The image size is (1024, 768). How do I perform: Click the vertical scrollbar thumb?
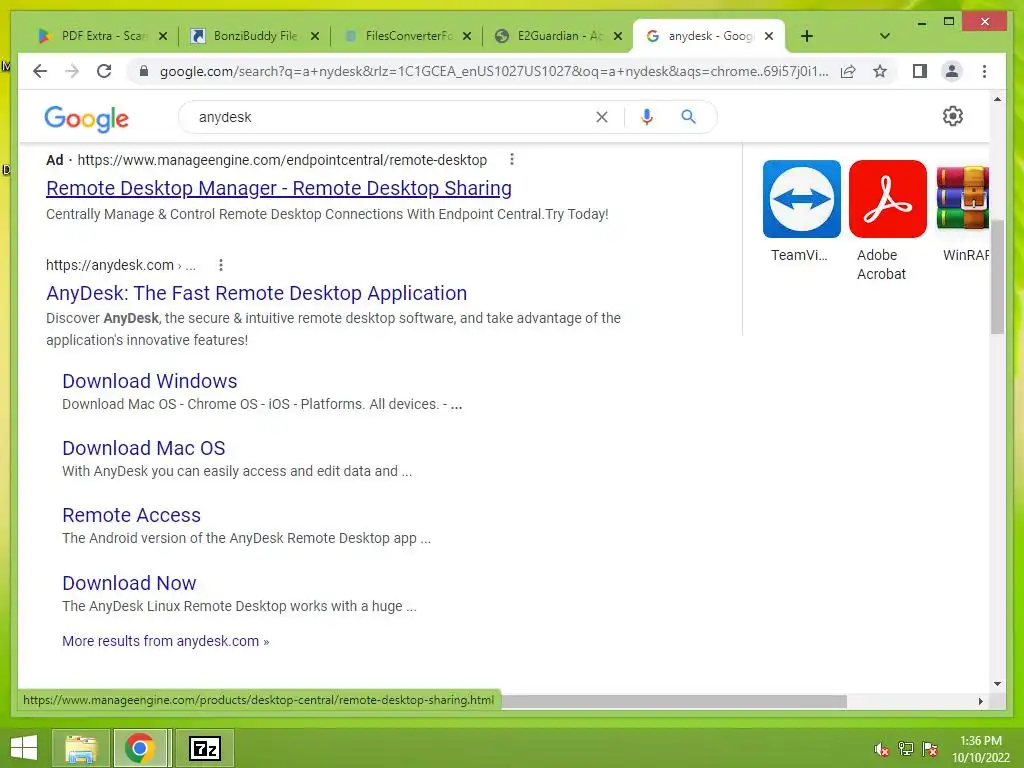[x=997, y=278]
